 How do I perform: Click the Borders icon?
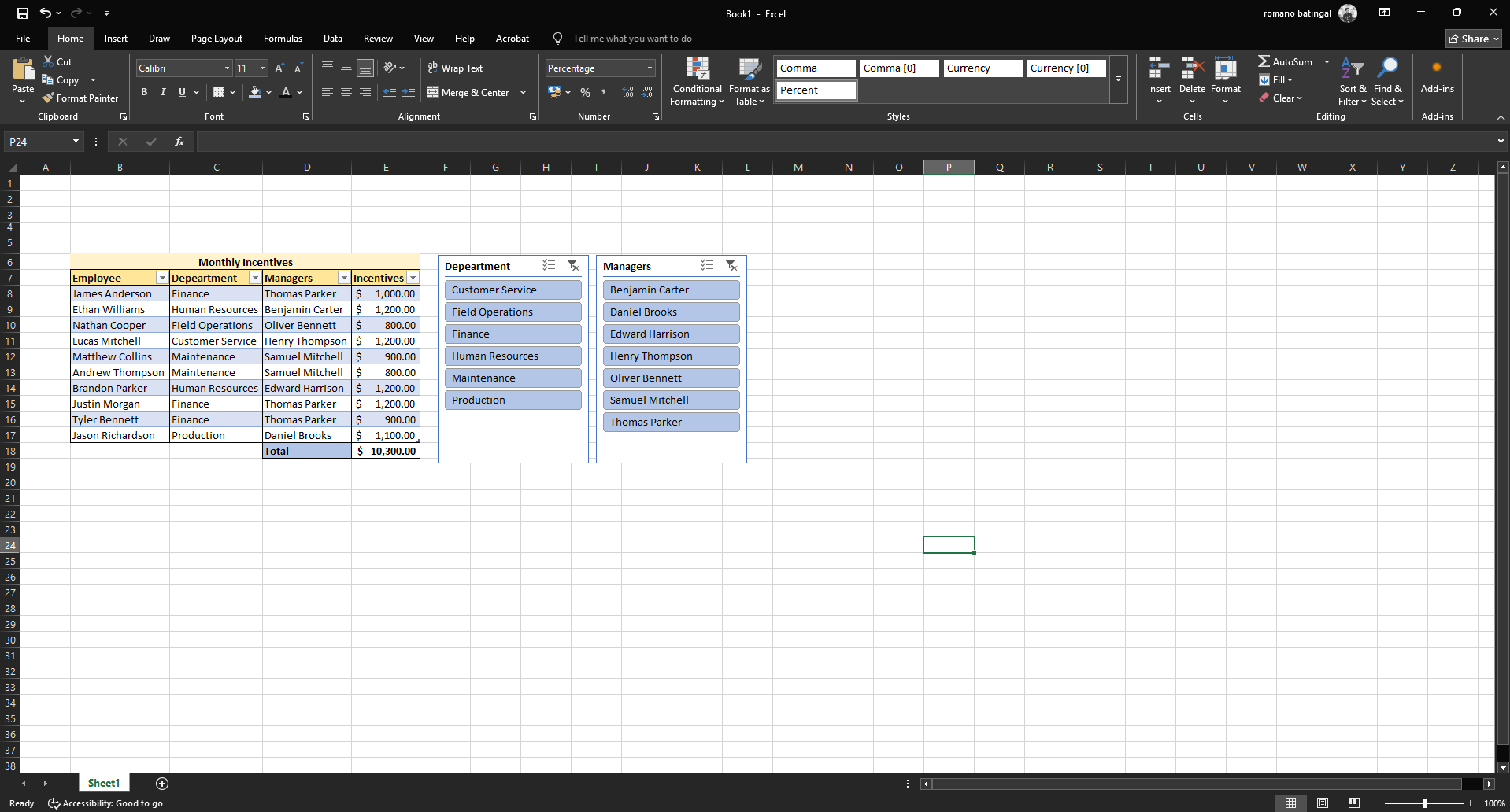(219, 92)
